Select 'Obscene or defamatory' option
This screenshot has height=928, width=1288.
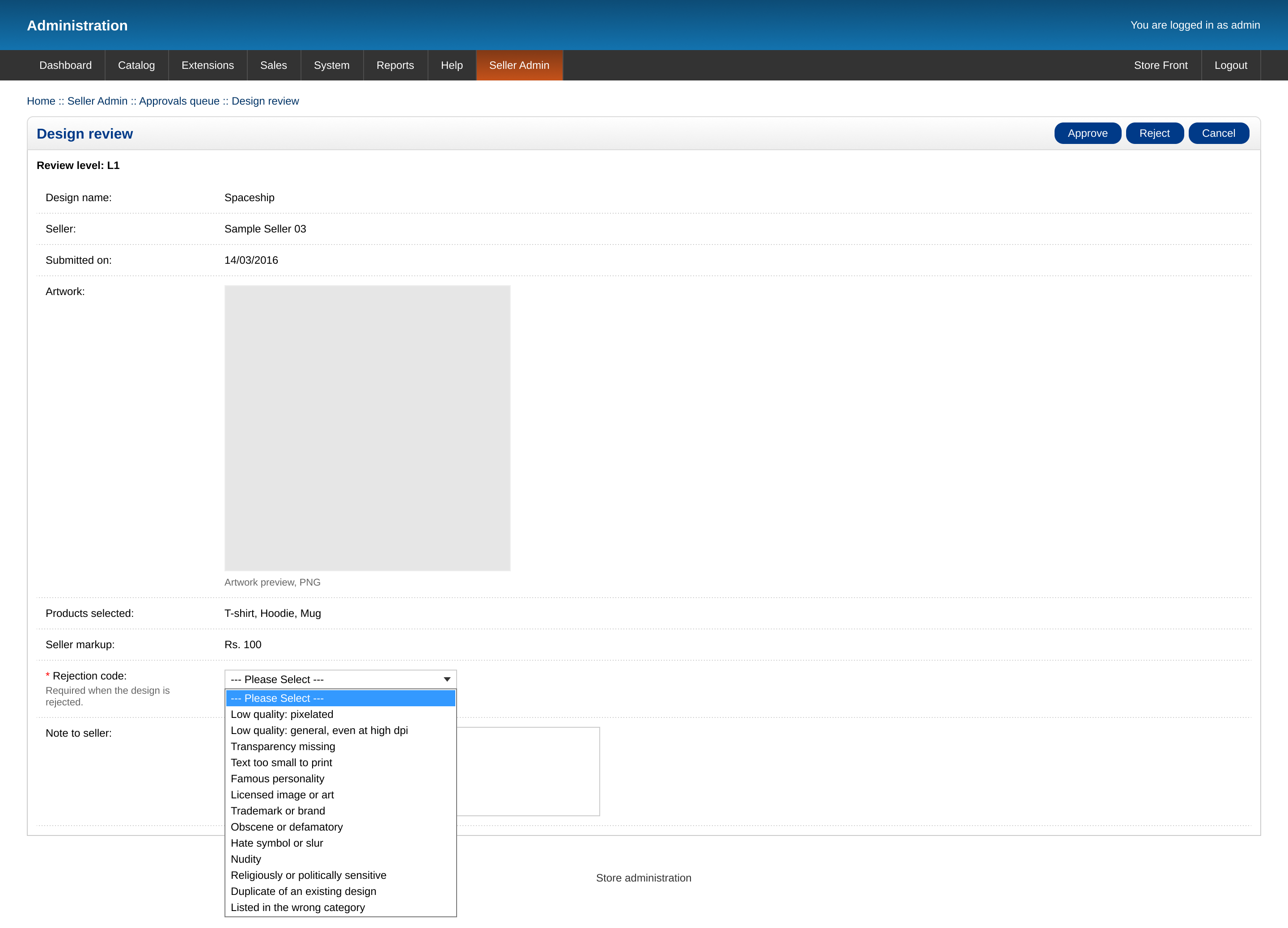tap(340, 827)
